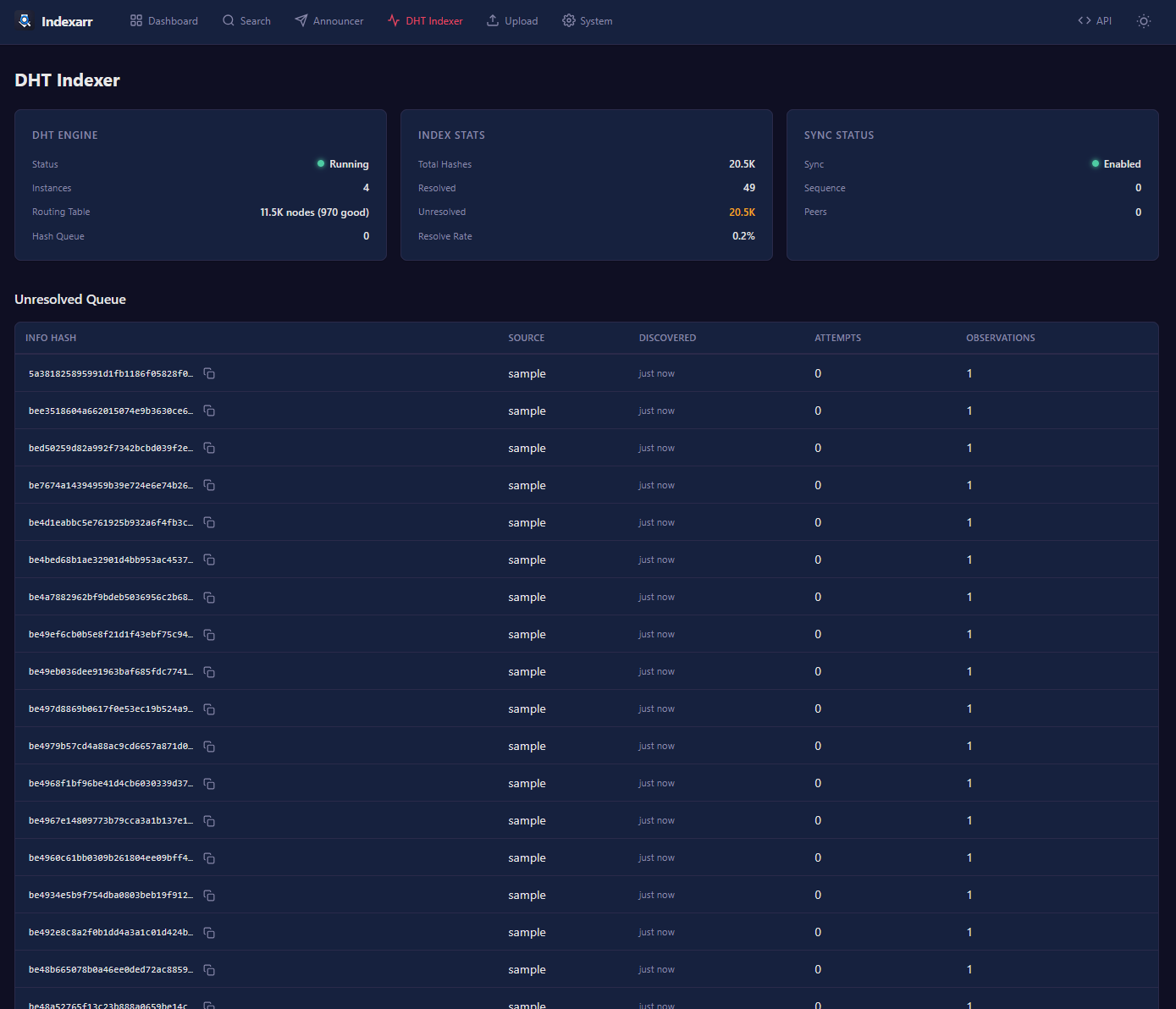Select the DHT Indexer nav item

point(425,21)
